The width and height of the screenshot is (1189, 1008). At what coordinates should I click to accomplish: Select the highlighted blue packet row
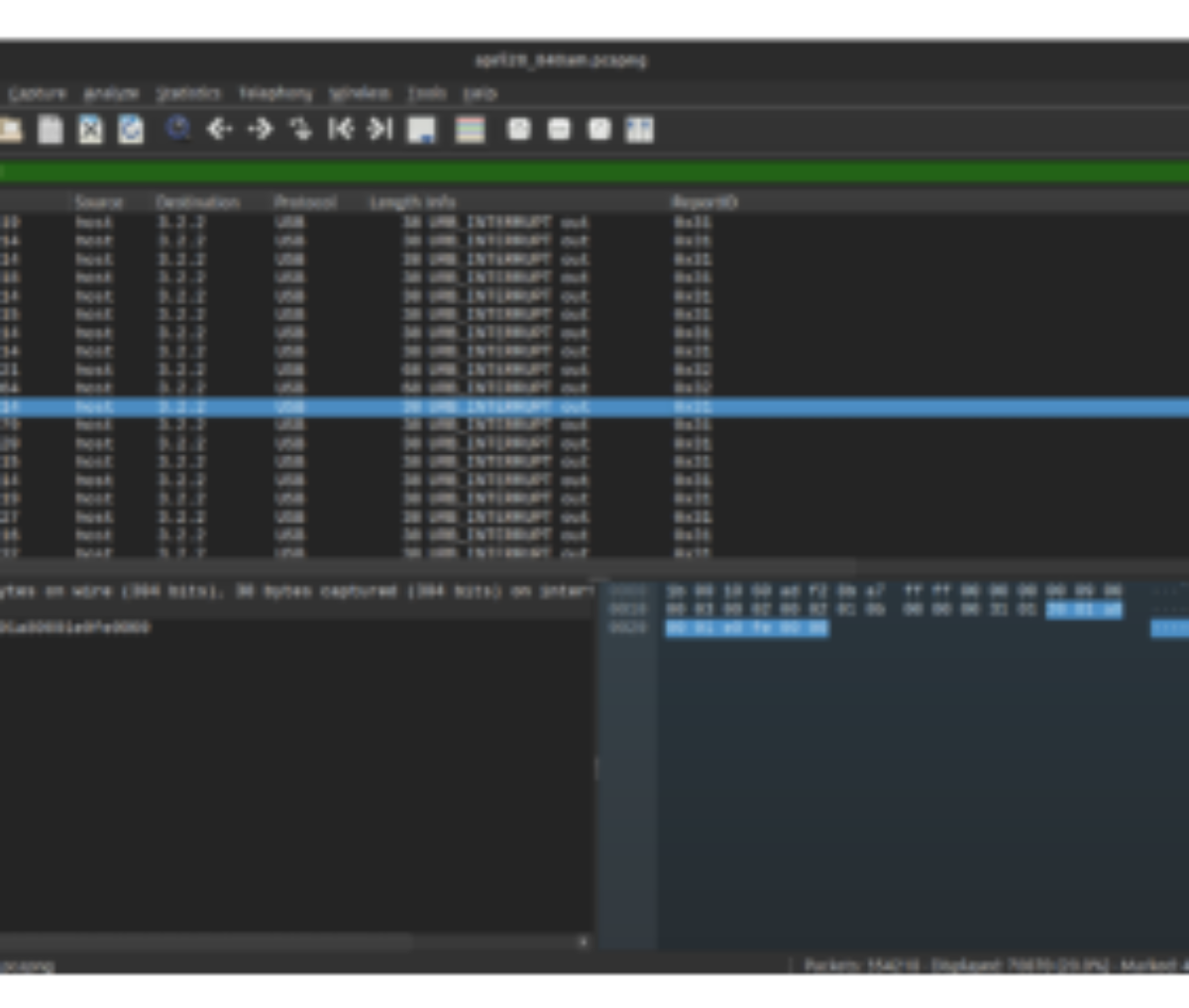594,407
